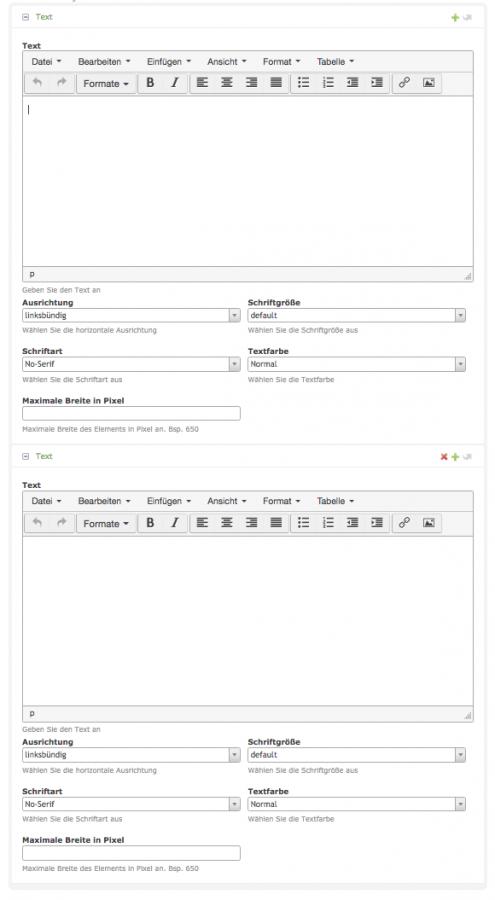Open Format menu in first editor

click(x=281, y=61)
